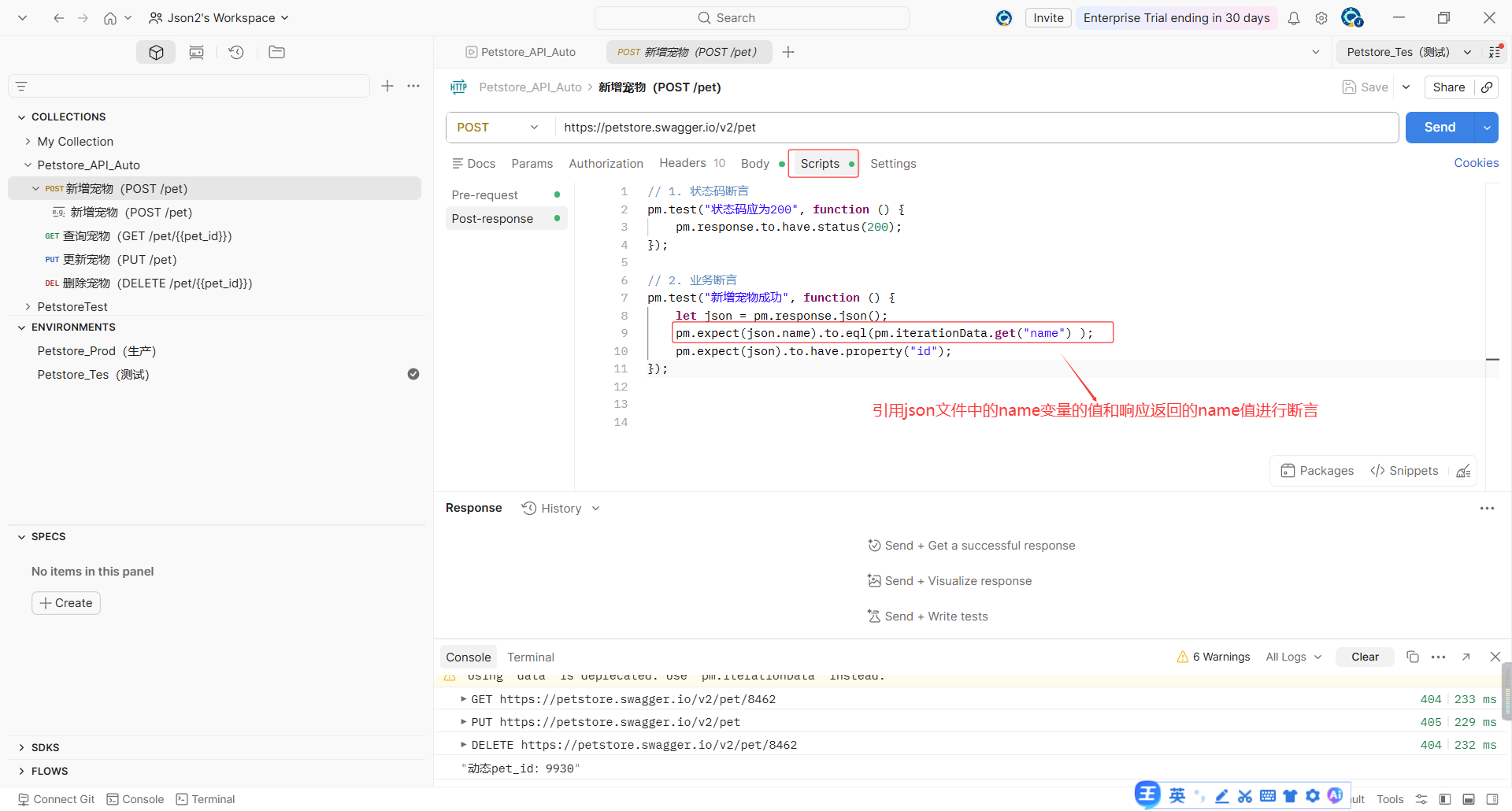Open the response History dropdown

[x=561, y=509]
